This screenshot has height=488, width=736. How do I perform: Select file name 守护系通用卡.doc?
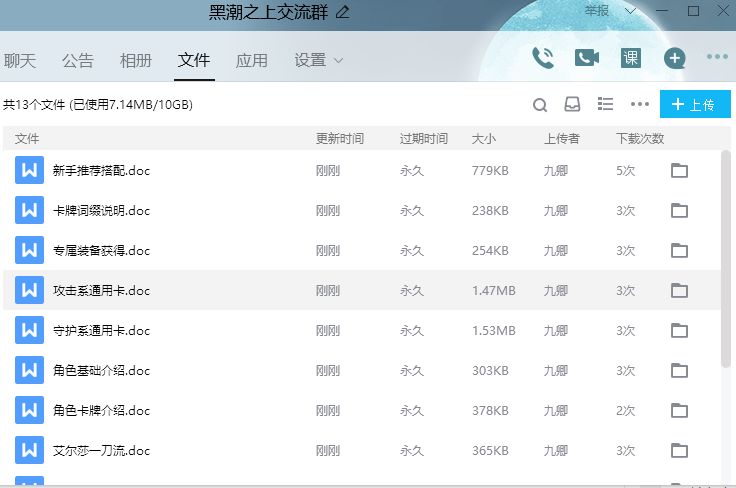coord(101,330)
